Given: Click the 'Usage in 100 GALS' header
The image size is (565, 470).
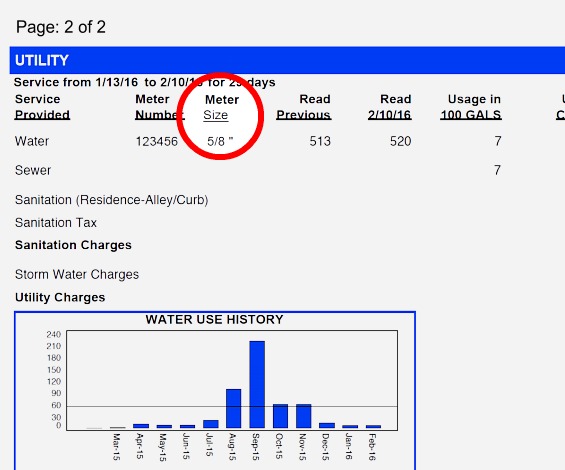Looking at the screenshot, I should (x=471, y=107).
